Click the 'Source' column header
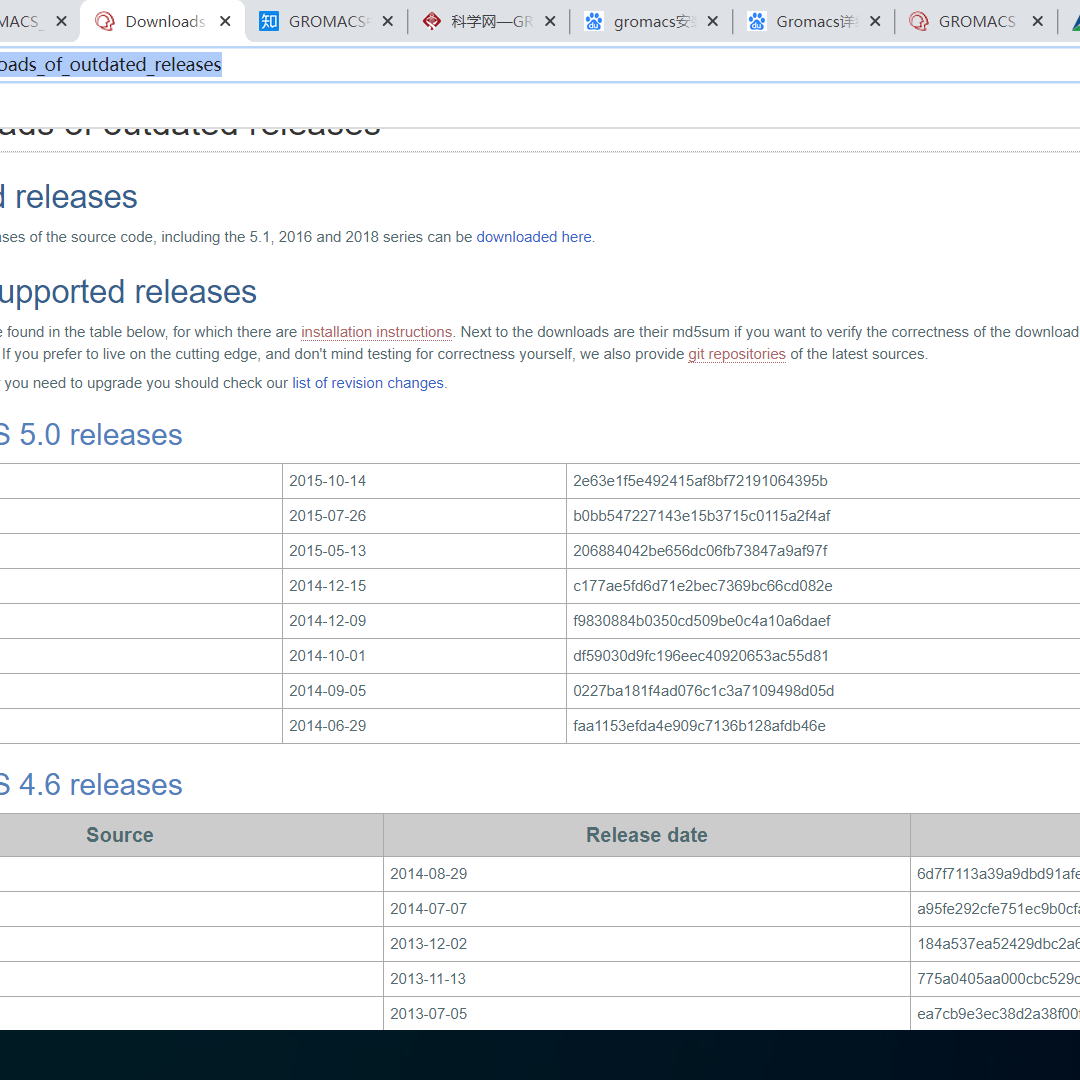Viewport: 1080px width, 1080px height. tap(120, 835)
